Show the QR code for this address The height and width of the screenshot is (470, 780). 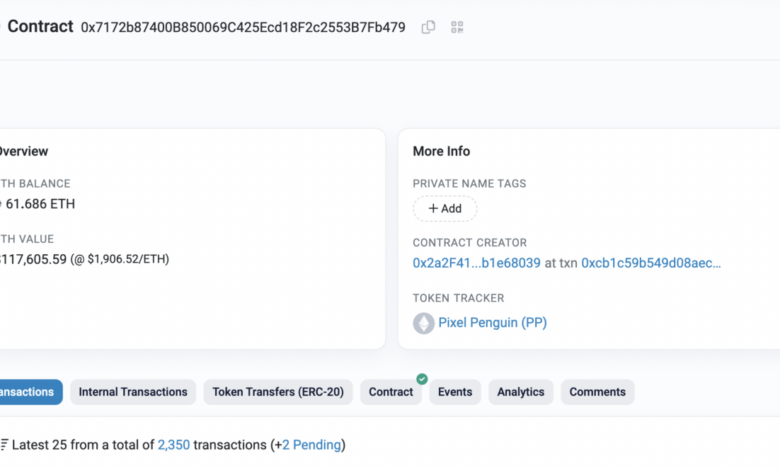[457, 27]
